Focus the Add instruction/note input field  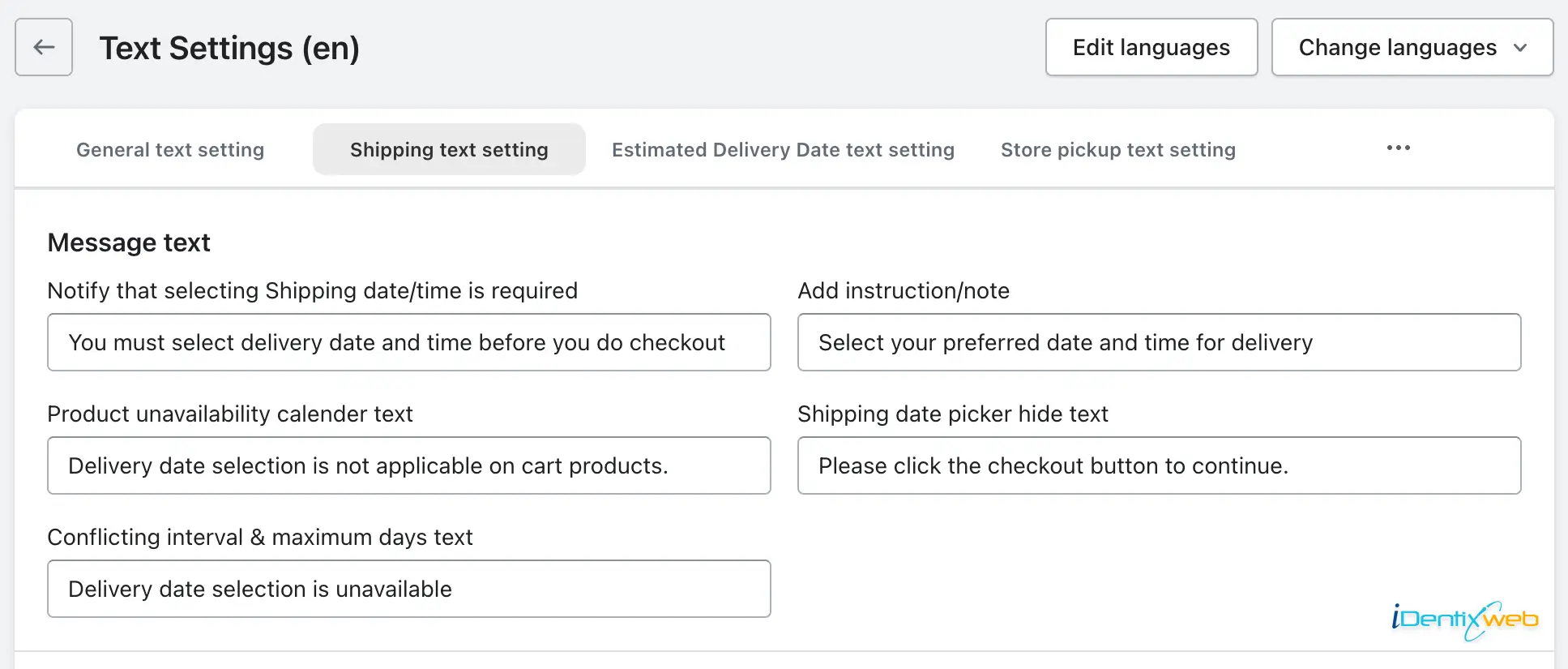pyautogui.click(x=1159, y=342)
